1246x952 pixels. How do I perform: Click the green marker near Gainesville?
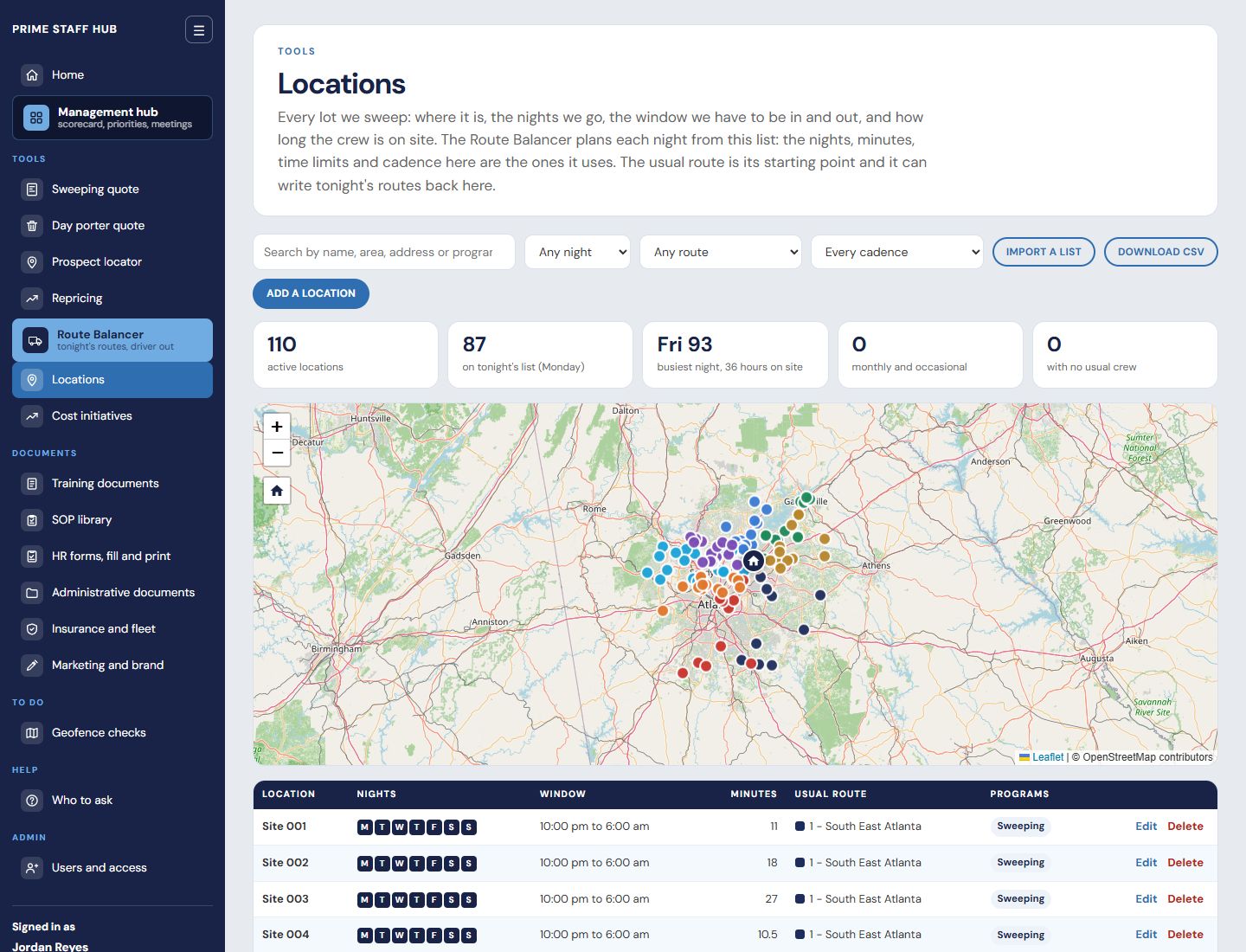coord(806,498)
